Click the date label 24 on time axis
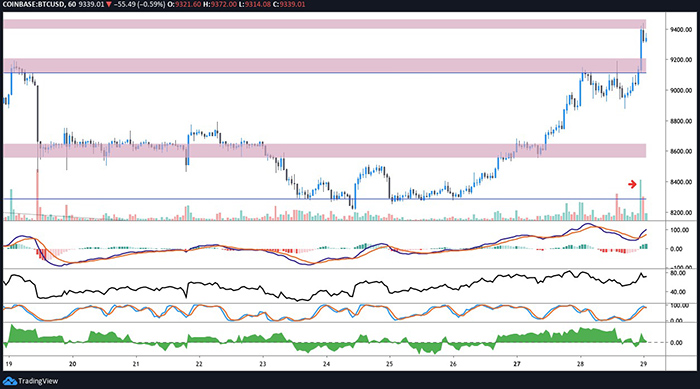This screenshot has width=700, height=389. [326, 364]
